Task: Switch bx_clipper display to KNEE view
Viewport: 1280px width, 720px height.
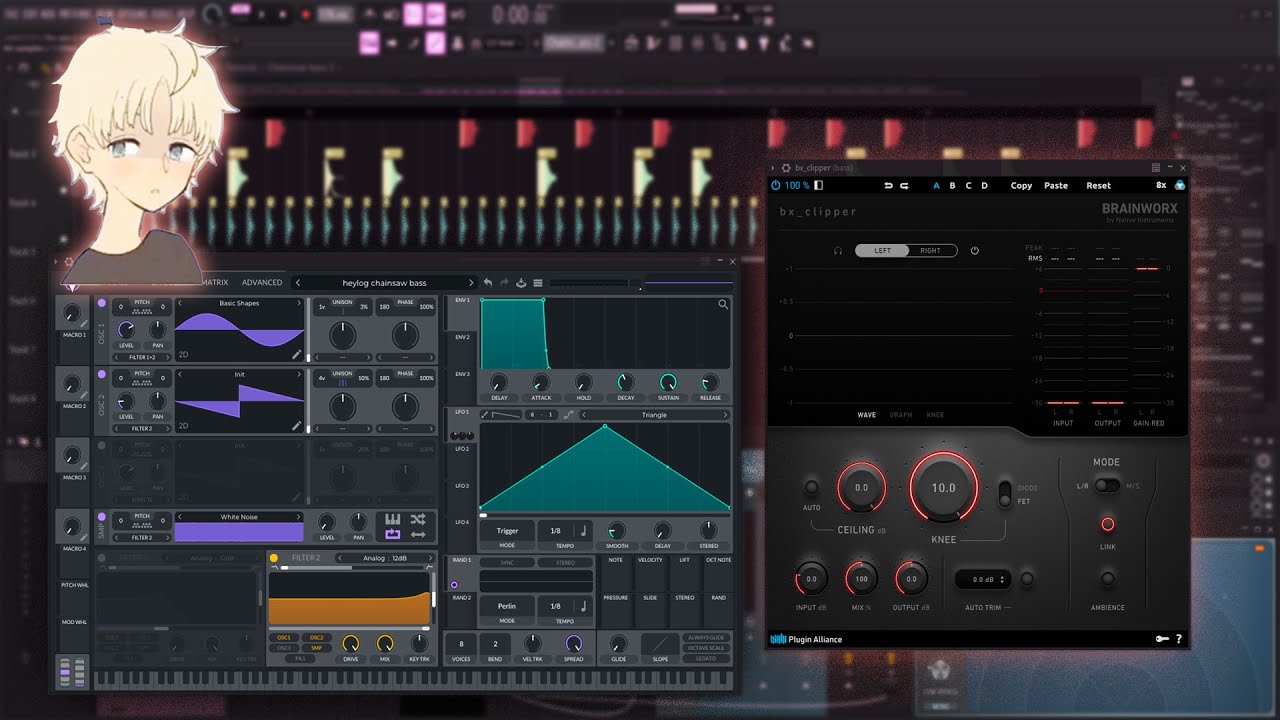Action: pos(935,415)
